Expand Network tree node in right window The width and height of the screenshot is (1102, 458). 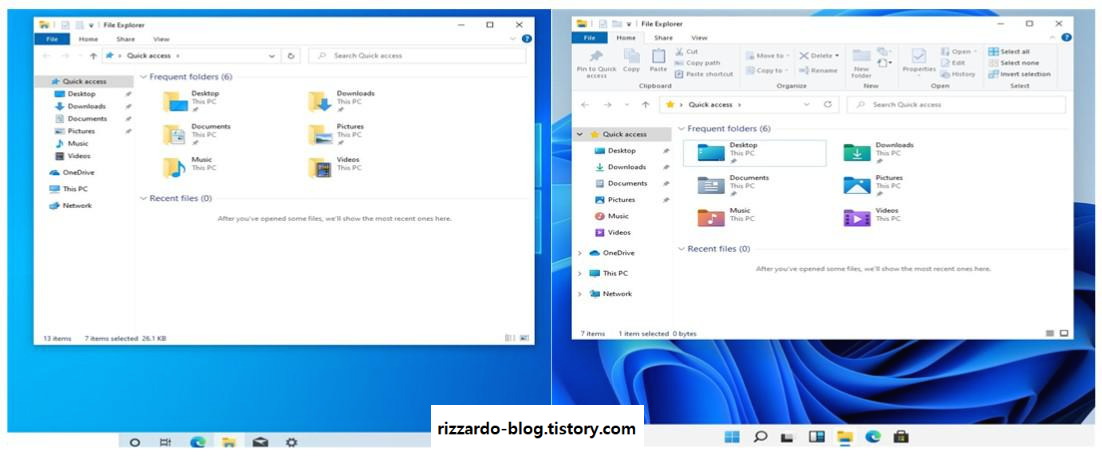579,294
